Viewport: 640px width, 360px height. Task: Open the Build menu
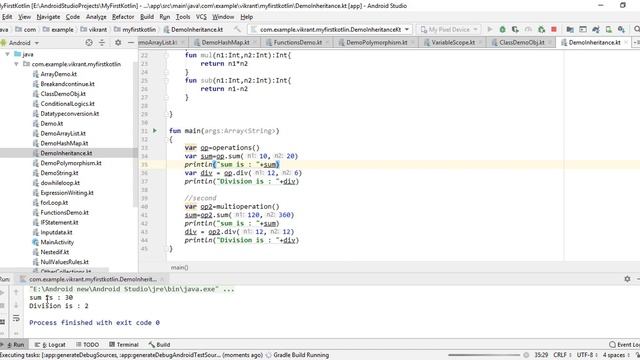[147, 17]
